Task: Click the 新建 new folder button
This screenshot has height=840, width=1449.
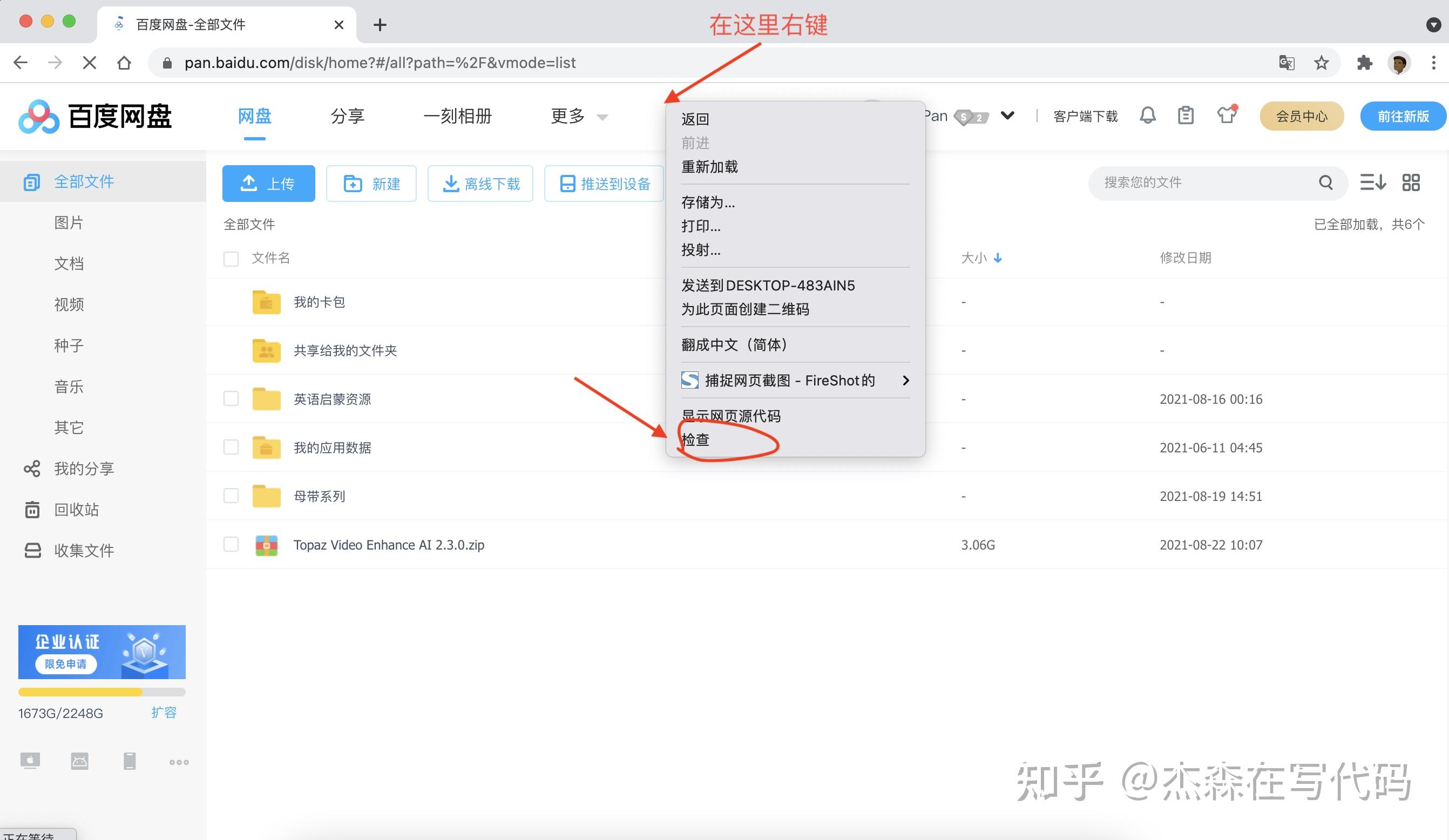Action: [x=371, y=184]
